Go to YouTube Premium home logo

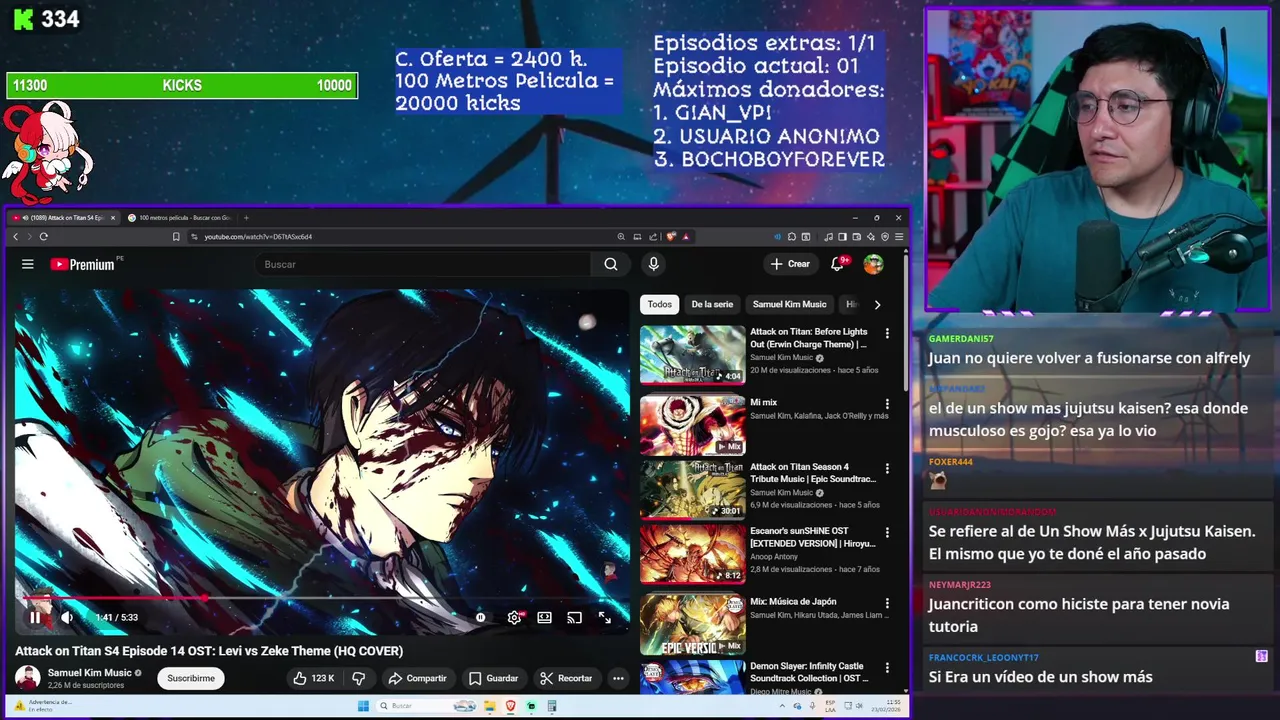[82, 264]
